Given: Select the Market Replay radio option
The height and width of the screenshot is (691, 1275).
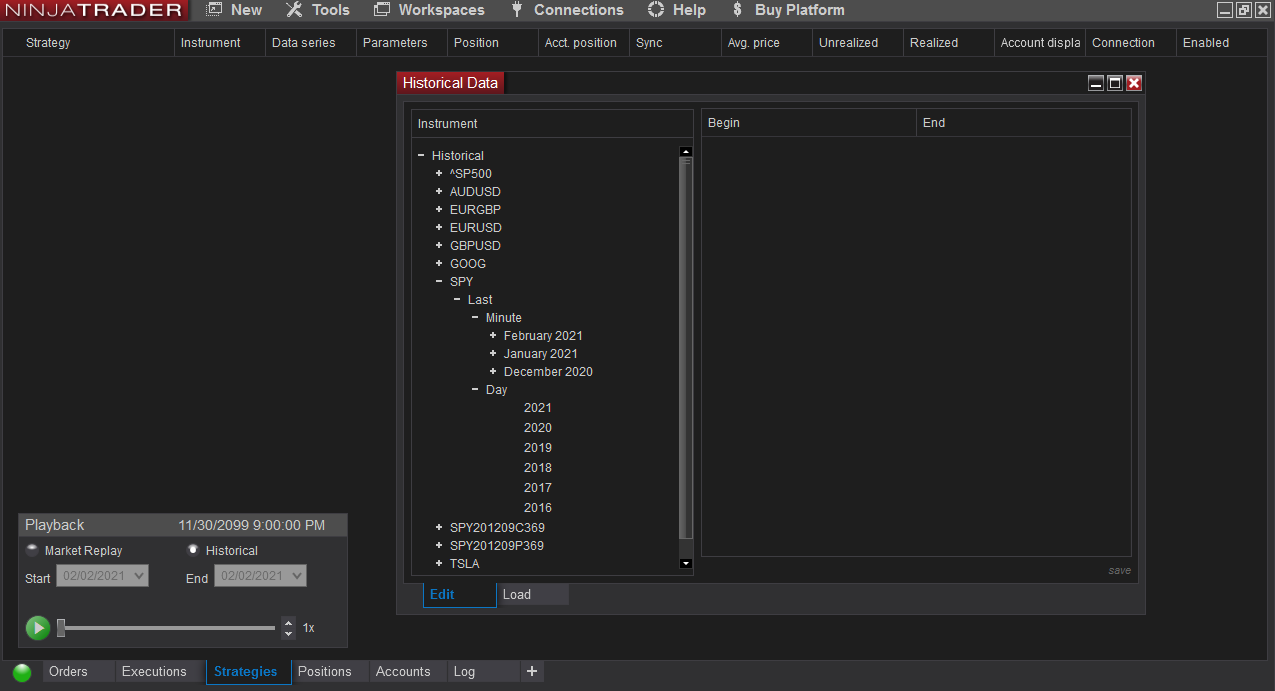Looking at the screenshot, I should click(32, 550).
